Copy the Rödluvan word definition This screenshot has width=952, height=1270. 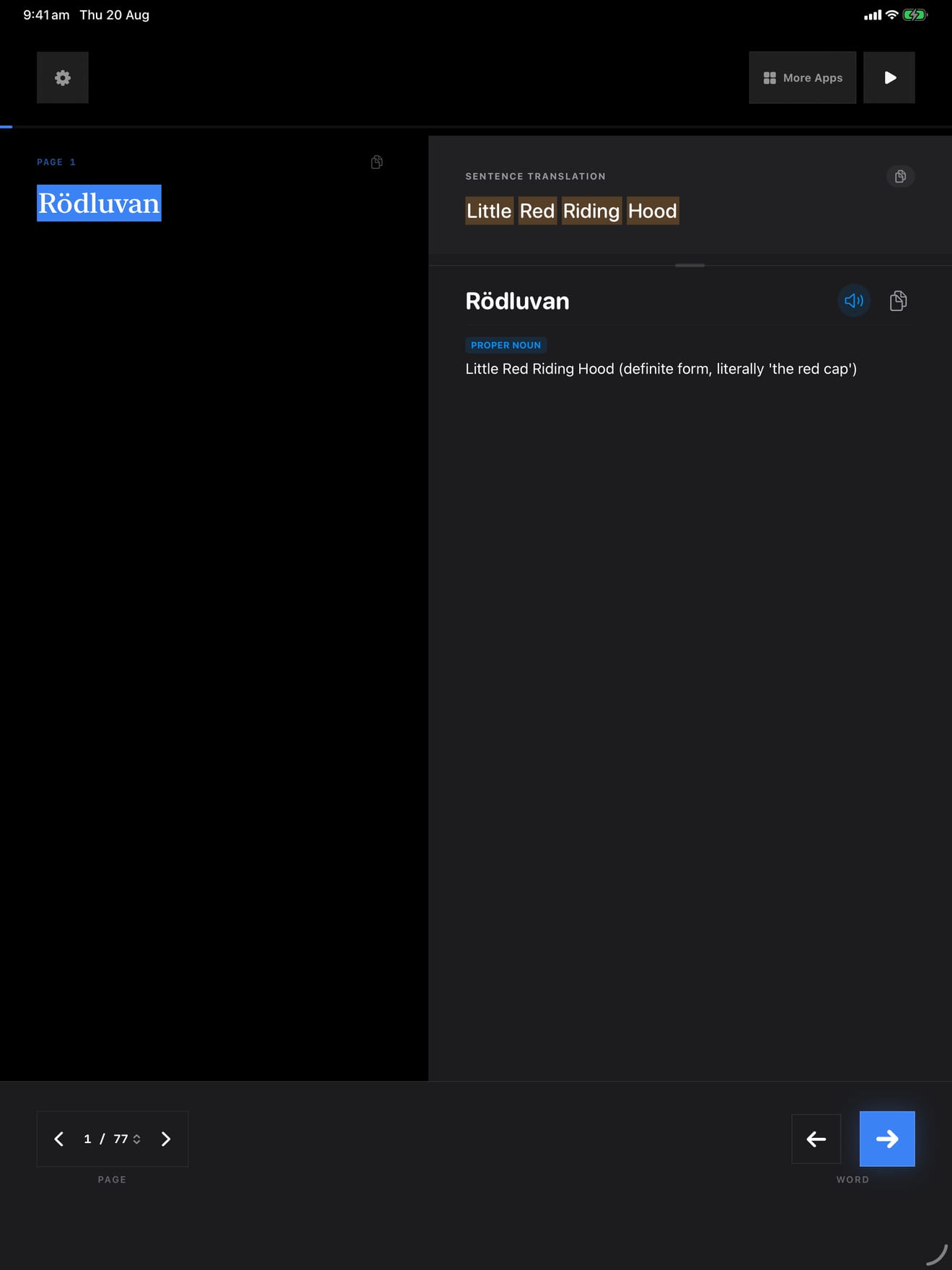898,300
